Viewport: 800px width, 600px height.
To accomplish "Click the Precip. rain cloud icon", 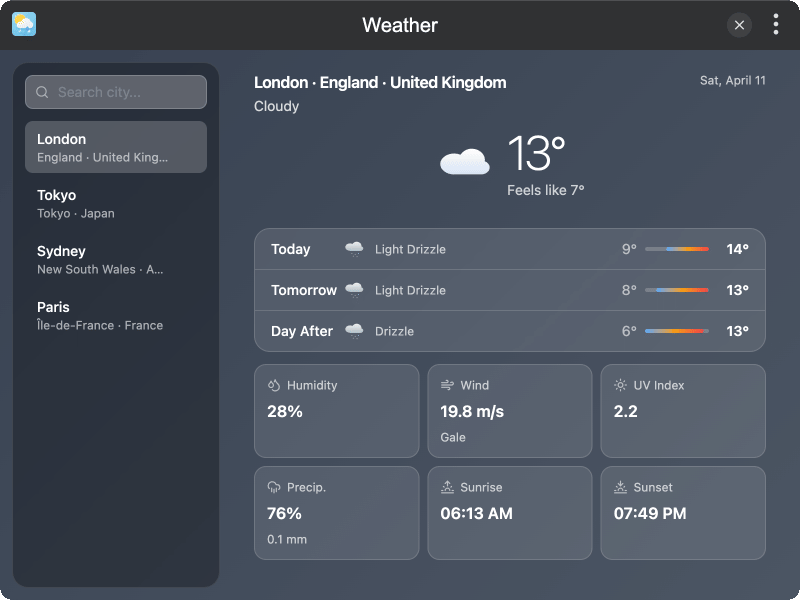I will point(274,487).
